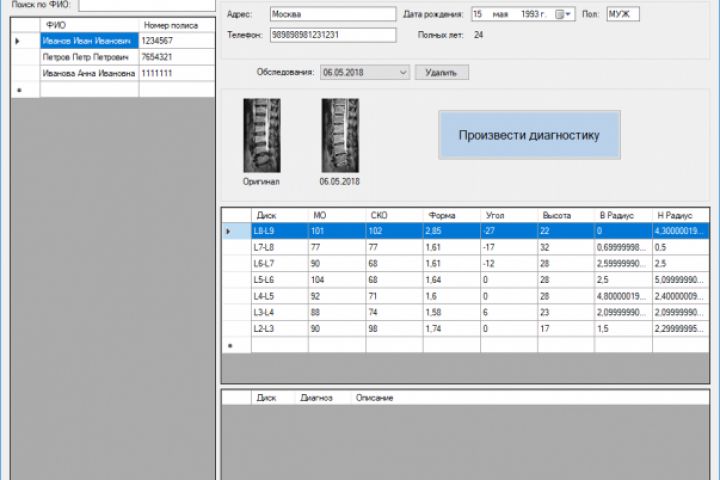
Task: Click Произвести диагностику button
Action: (x=529, y=135)
